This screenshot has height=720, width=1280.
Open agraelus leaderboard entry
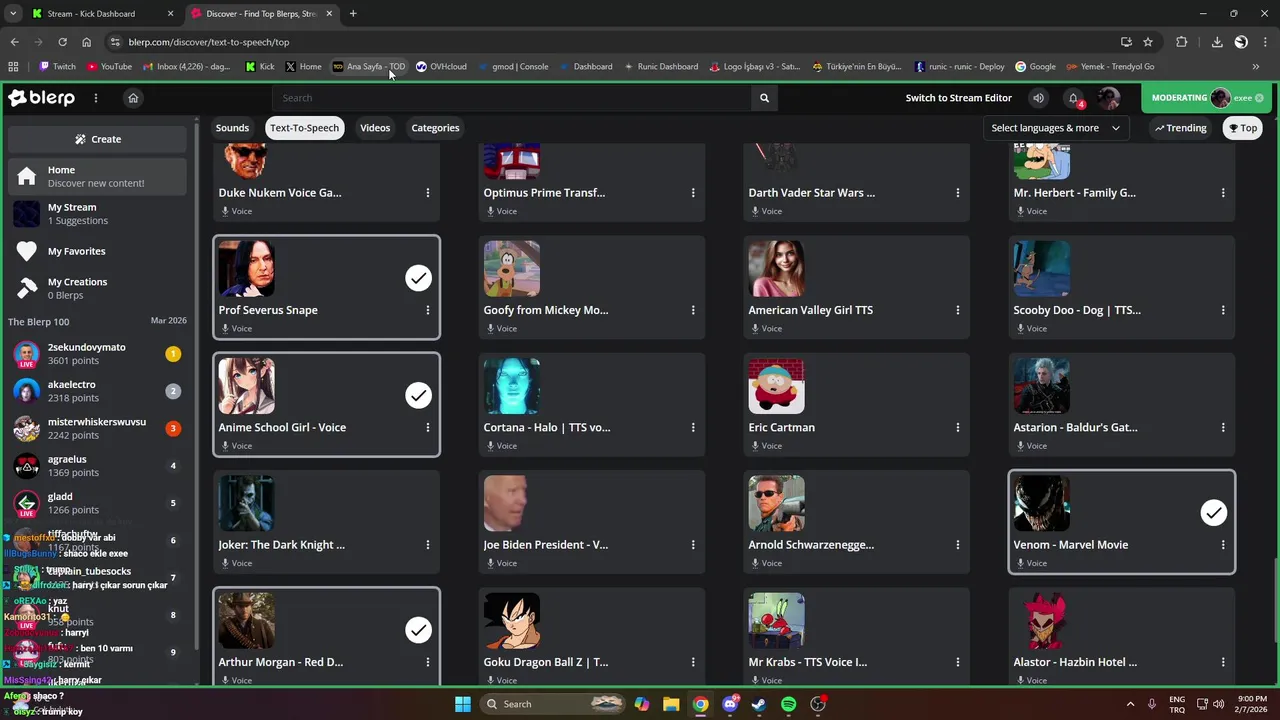point(97,466)
